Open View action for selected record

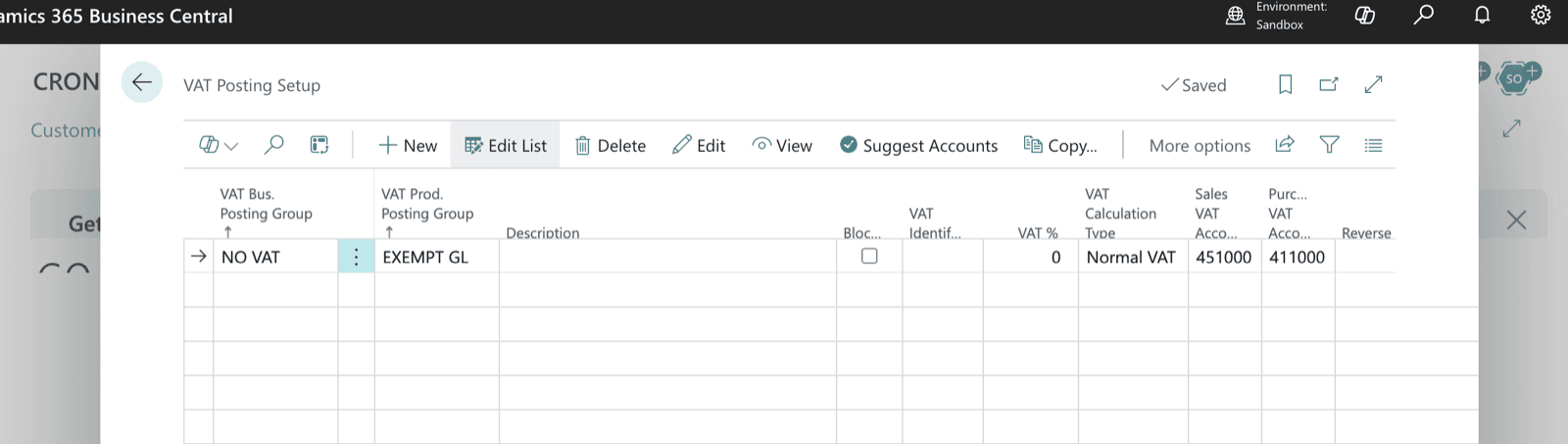(782, 145)
